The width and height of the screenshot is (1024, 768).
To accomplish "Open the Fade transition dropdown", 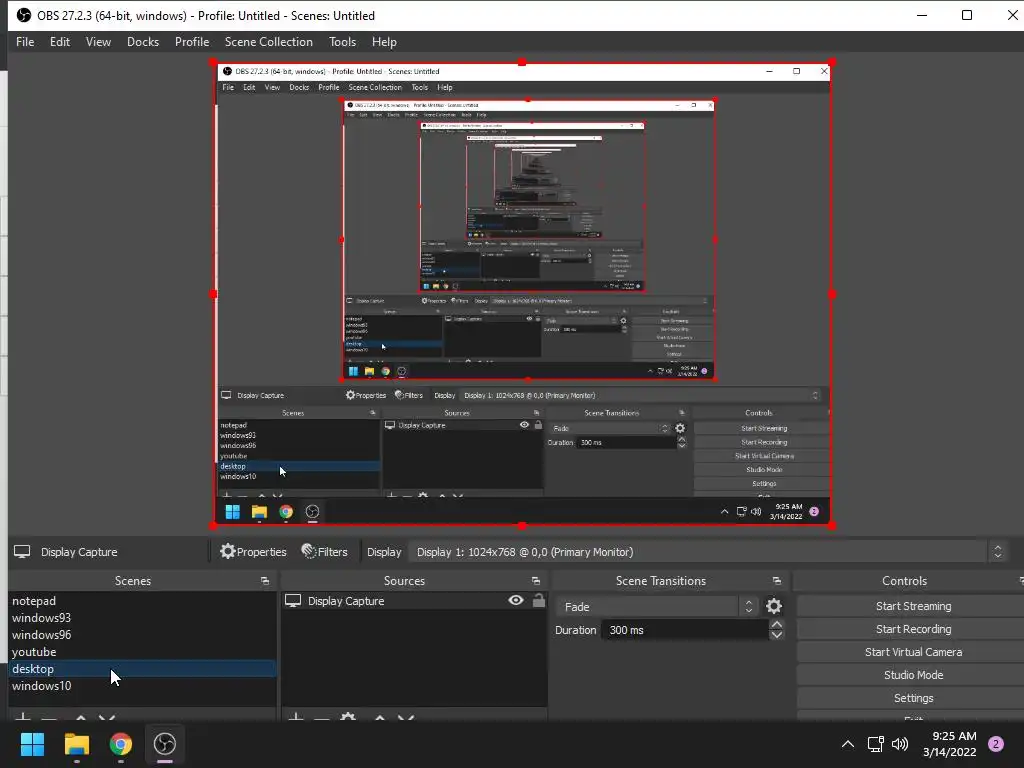I will click(x=657, y=607).
